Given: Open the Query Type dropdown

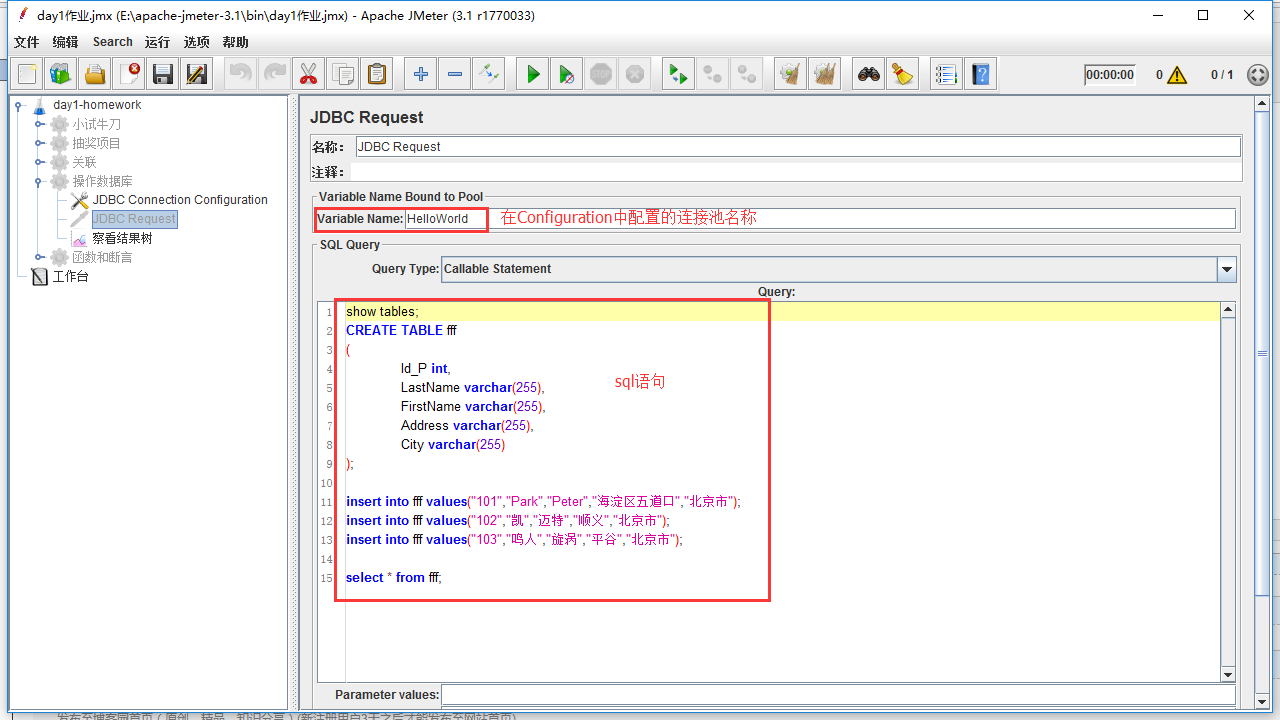Looking at the screenshot, I should [x=1227, y=269].
